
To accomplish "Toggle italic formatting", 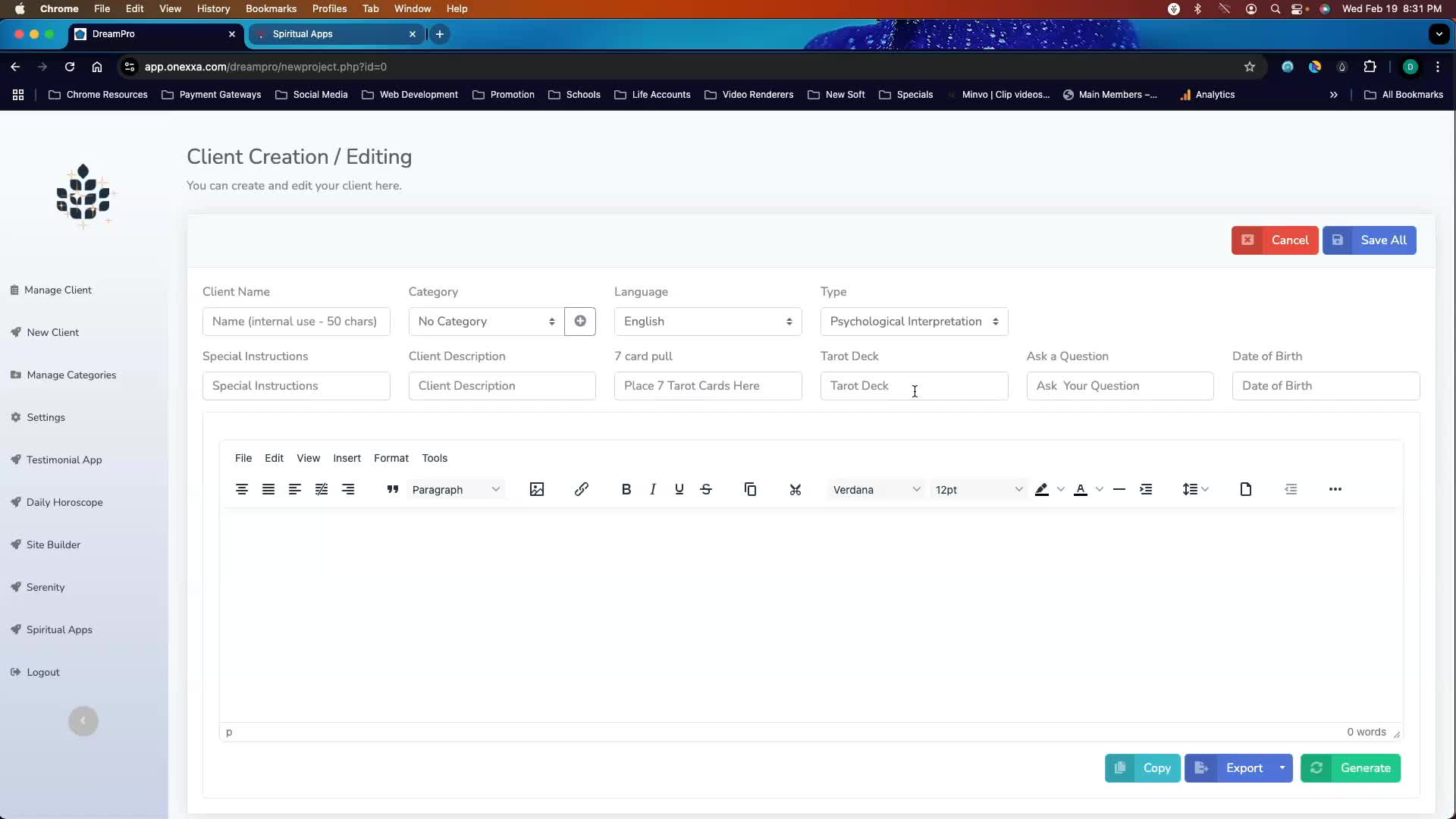I will [x=653, y=490].
